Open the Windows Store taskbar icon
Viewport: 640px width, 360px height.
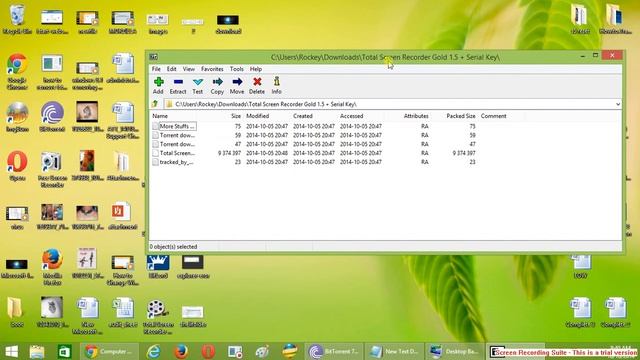tap(64, 351)
